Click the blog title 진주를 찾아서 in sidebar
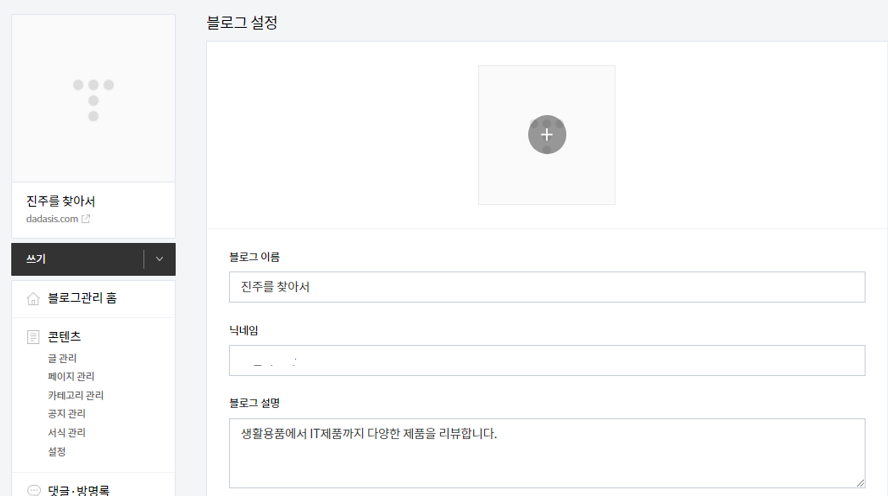 (61, 202)
